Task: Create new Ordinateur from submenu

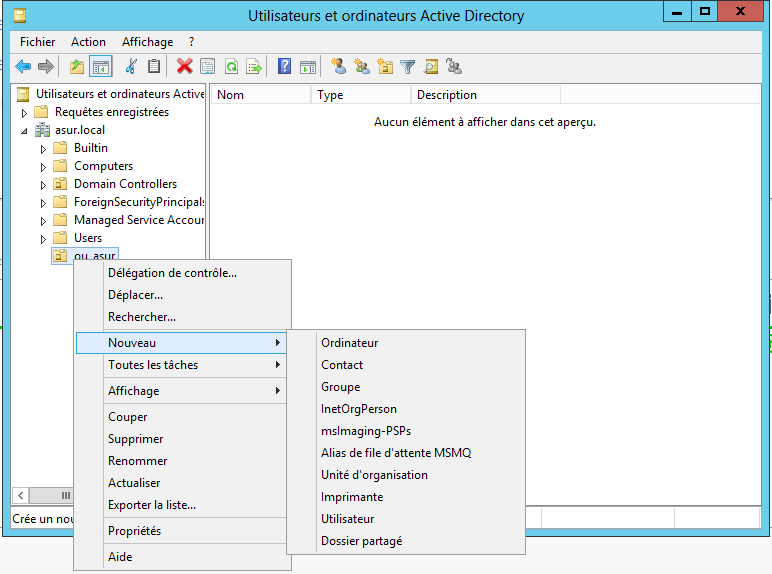Action: click(x=406, y=343)
